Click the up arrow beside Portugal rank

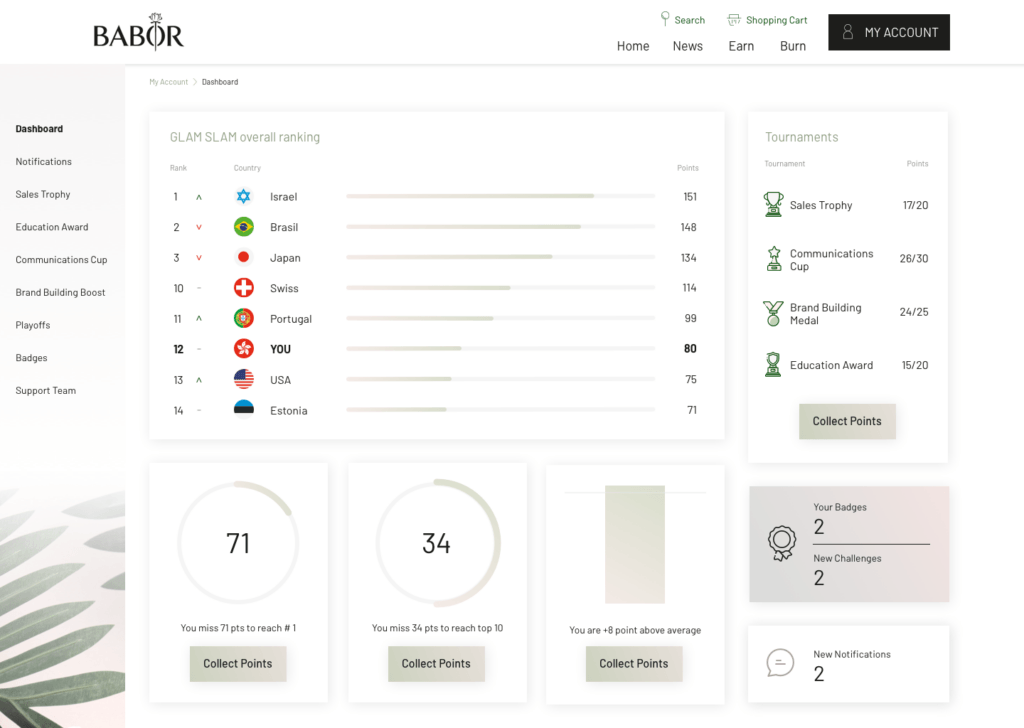(199, 319)
